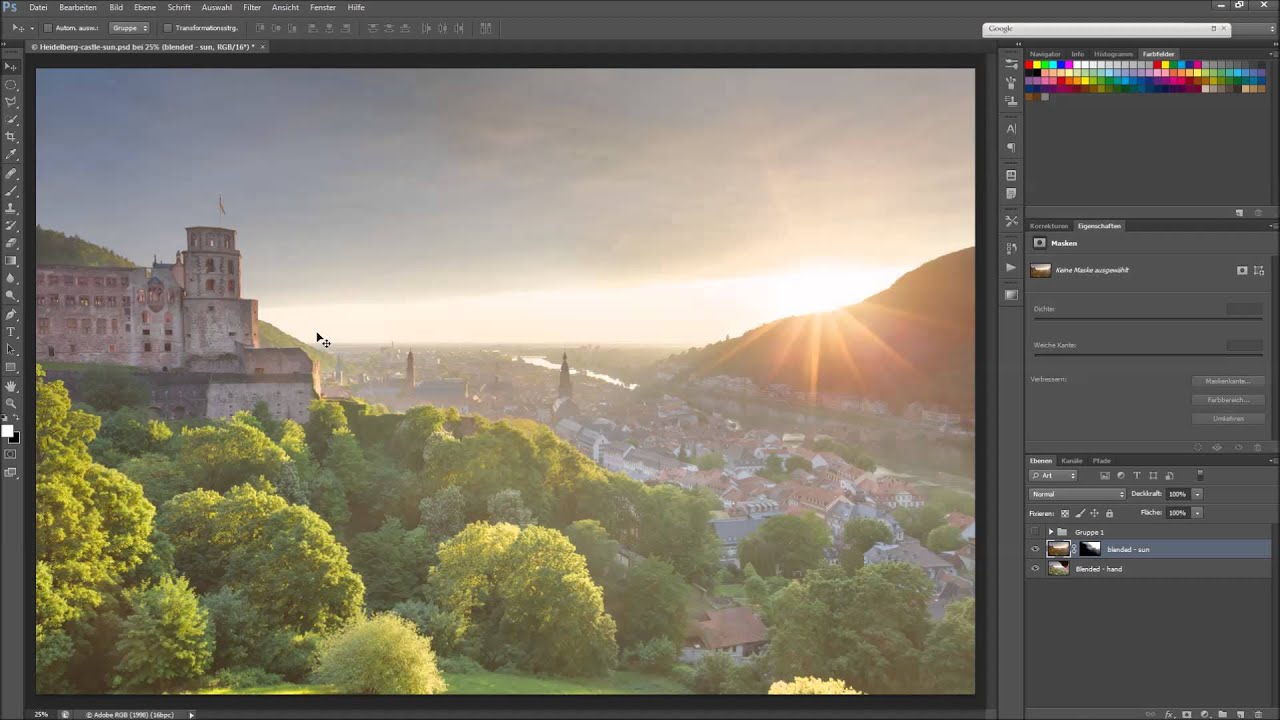Open the Datei menu

38,7
